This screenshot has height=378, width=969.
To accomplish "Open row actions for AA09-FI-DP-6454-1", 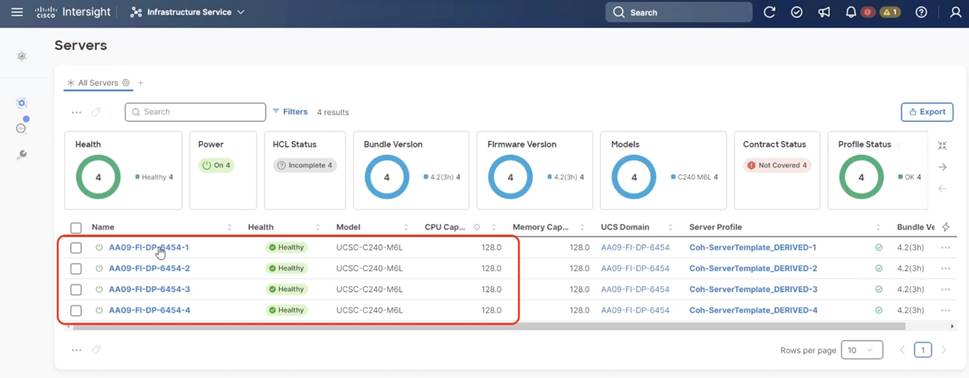I will [x=946, y=248].
